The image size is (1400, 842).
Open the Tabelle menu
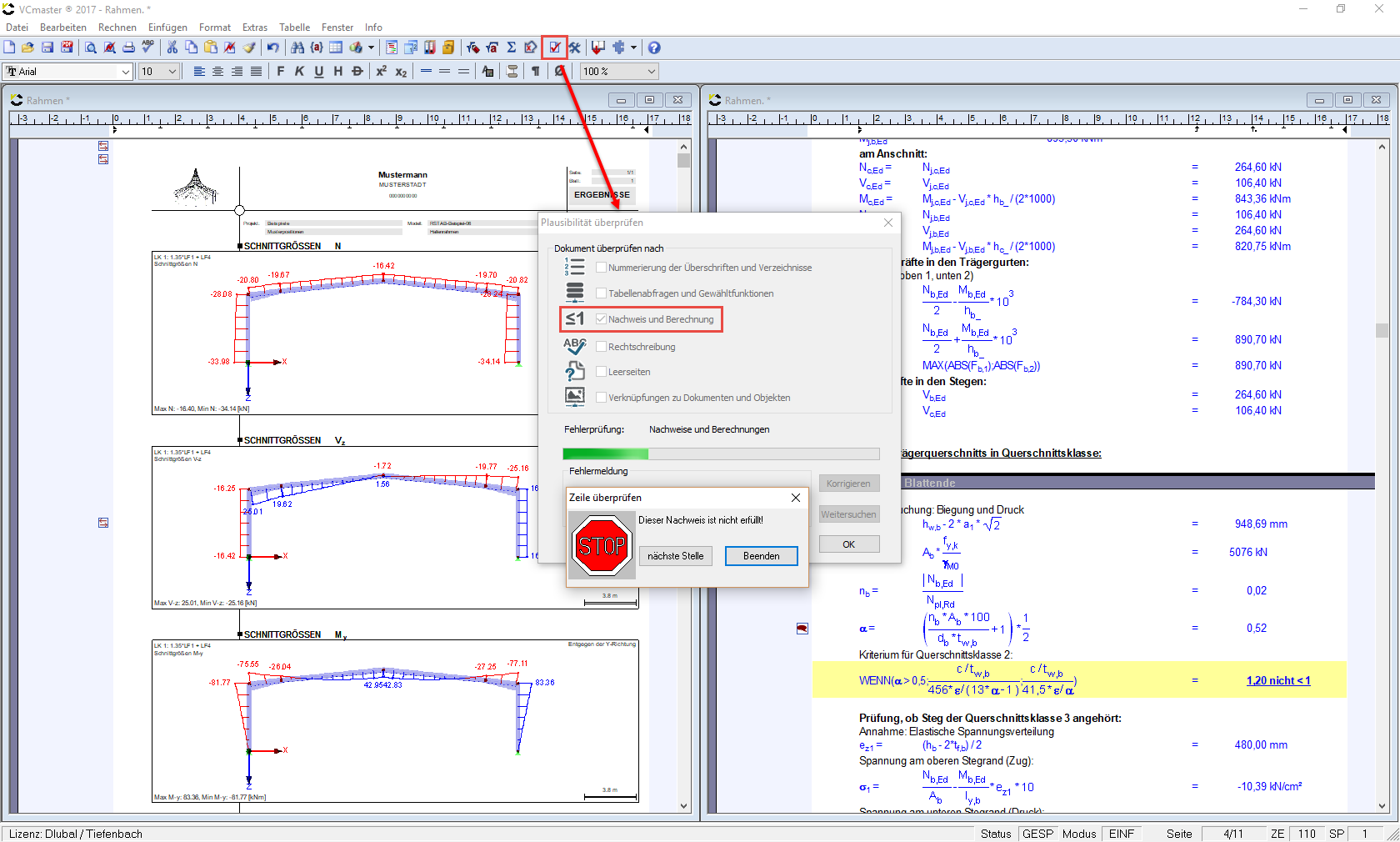pos(294,28)
